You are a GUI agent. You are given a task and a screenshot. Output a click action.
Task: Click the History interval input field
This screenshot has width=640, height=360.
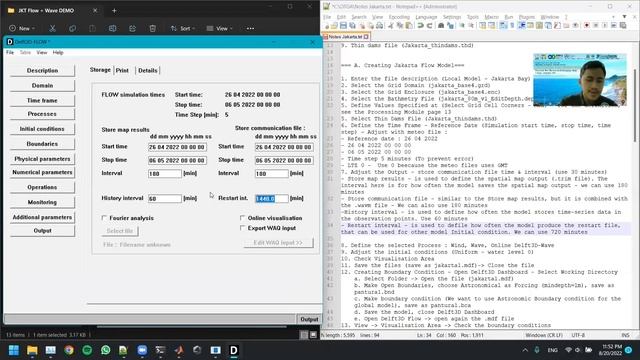(165, 198)
